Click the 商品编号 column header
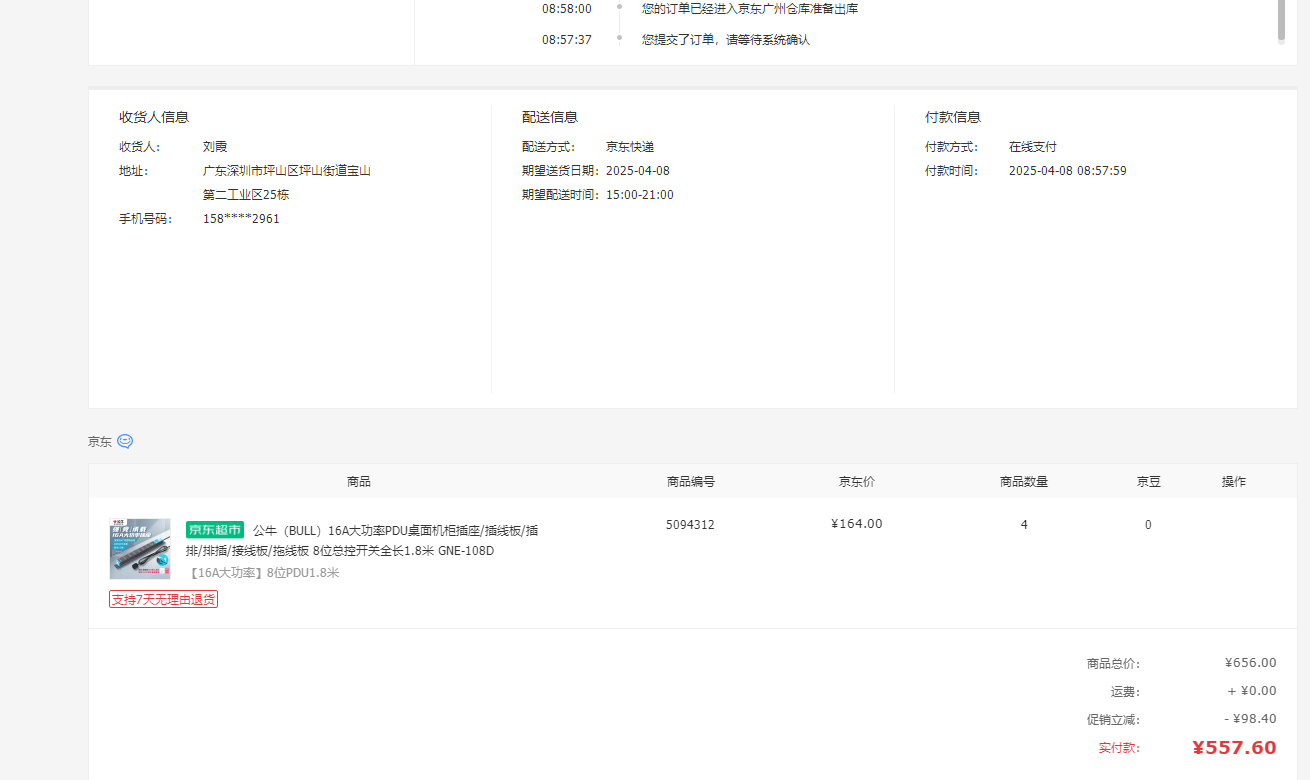Viewport: 1310px width, 780px height. (691, 481)
